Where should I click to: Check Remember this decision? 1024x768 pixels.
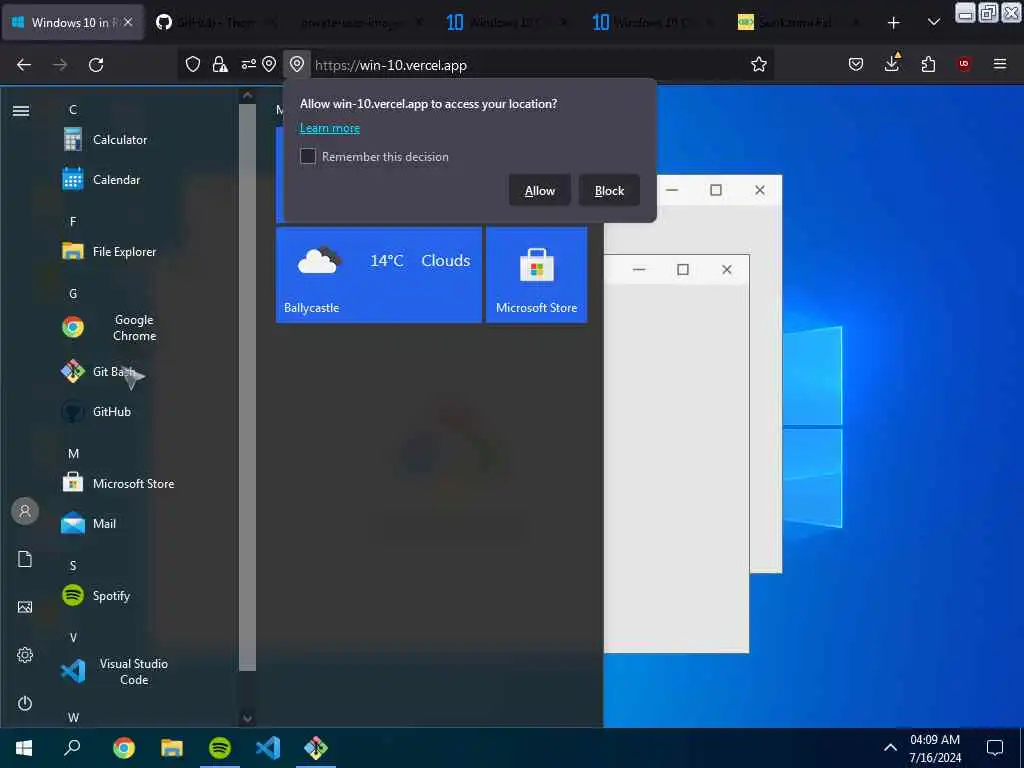click(x=308, y=156)
